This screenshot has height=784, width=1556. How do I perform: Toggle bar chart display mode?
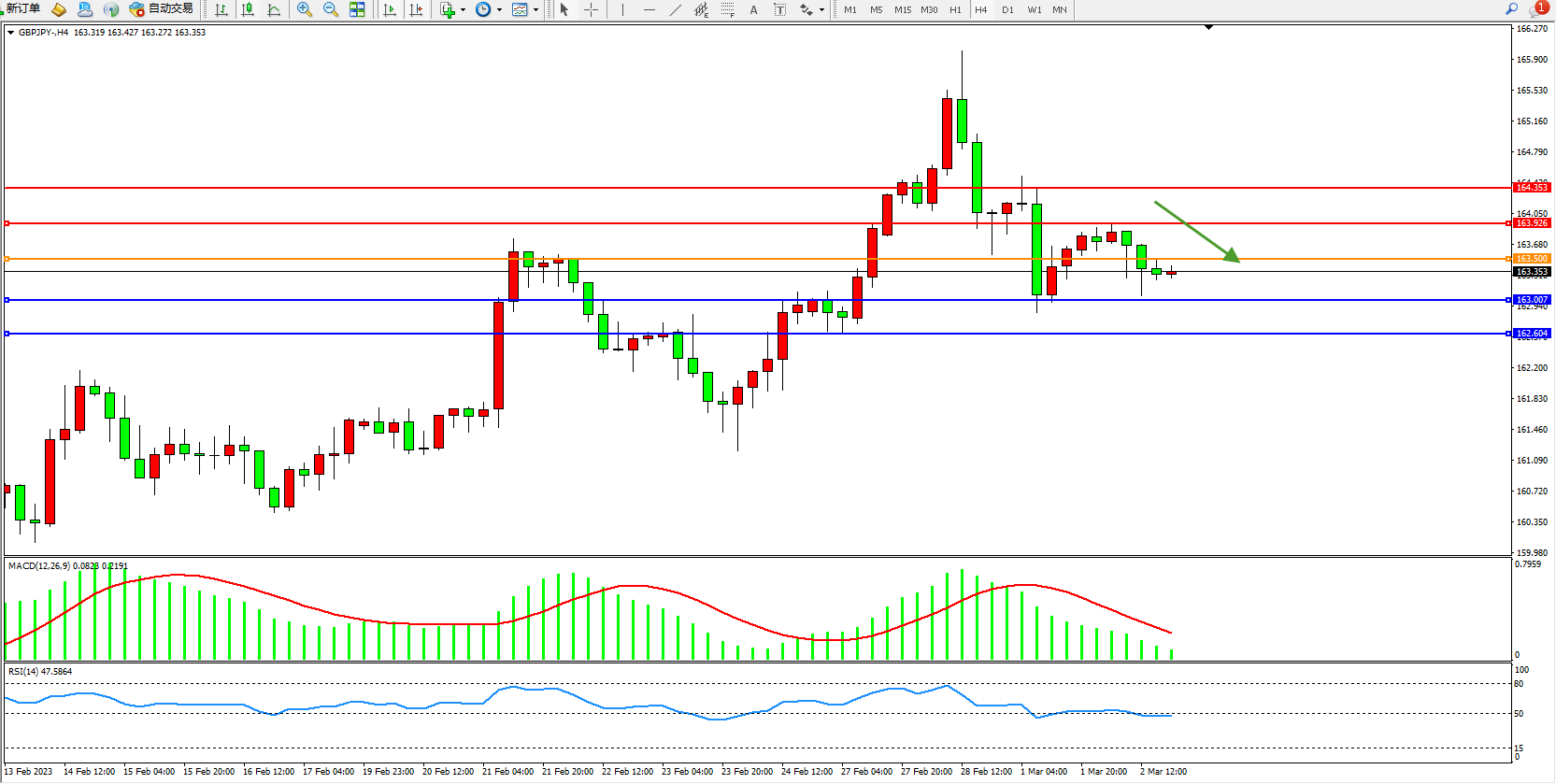click(x=221, y=9)
